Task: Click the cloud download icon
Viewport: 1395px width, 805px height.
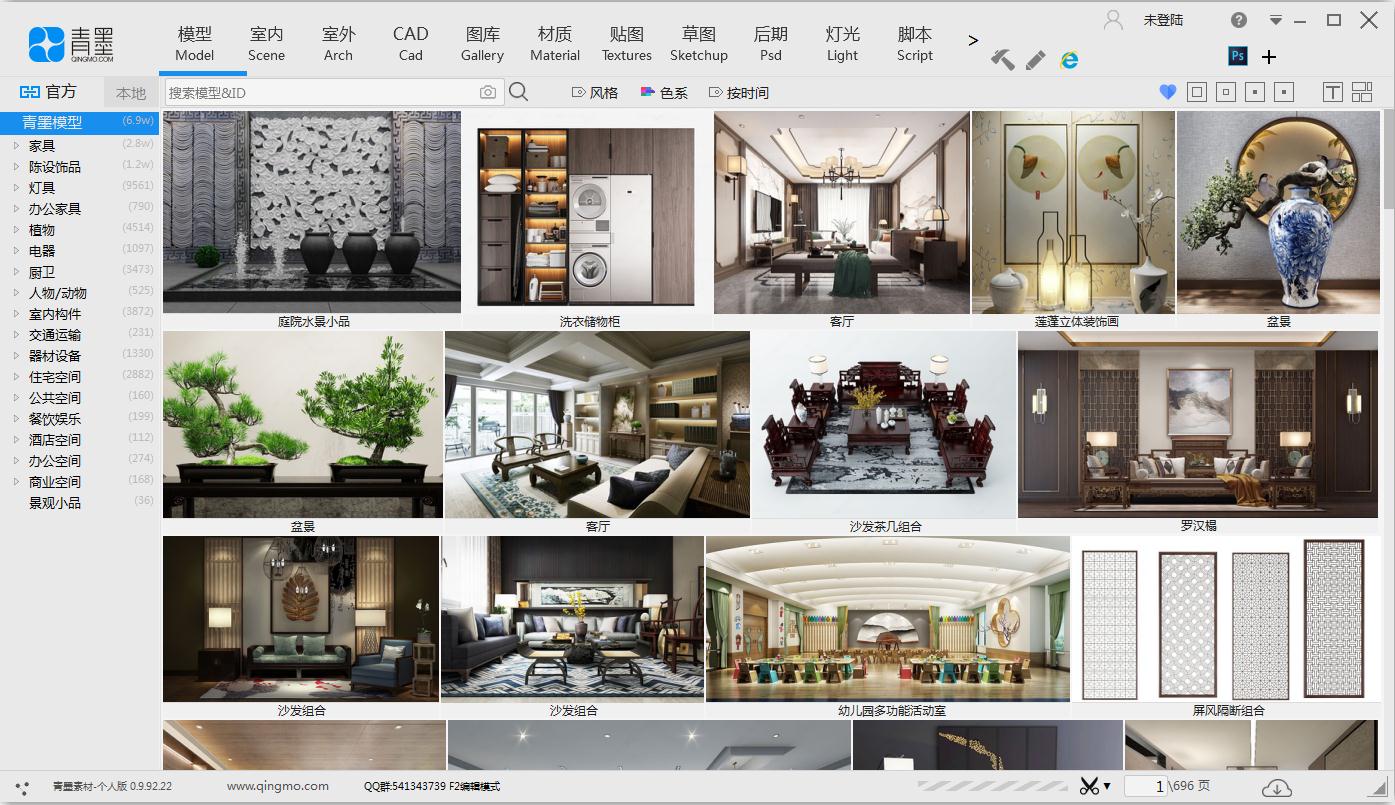Action: click(x=1276, y=787)
